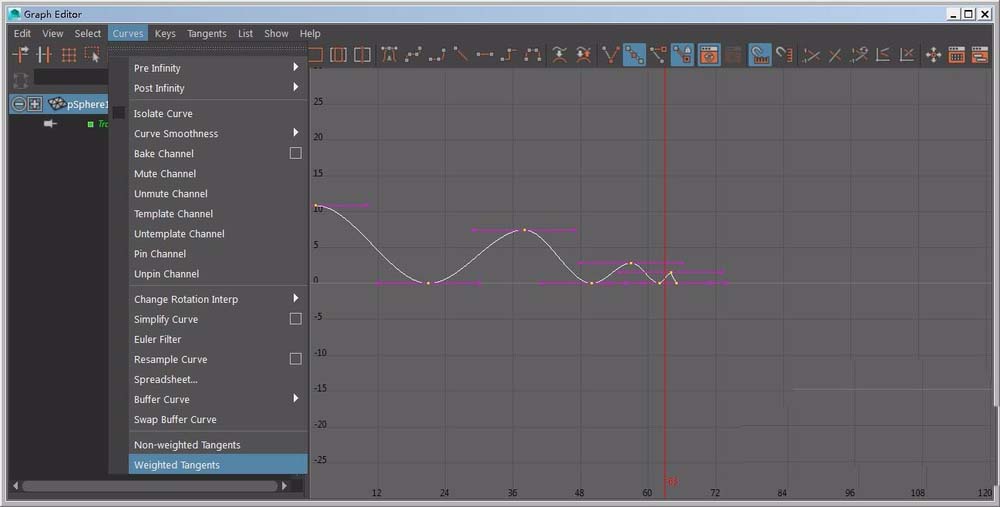The height and width of the screenshot is (507, 1000).
Task: Select the Lattice Deform Keys tool
Action: point(68,55)
